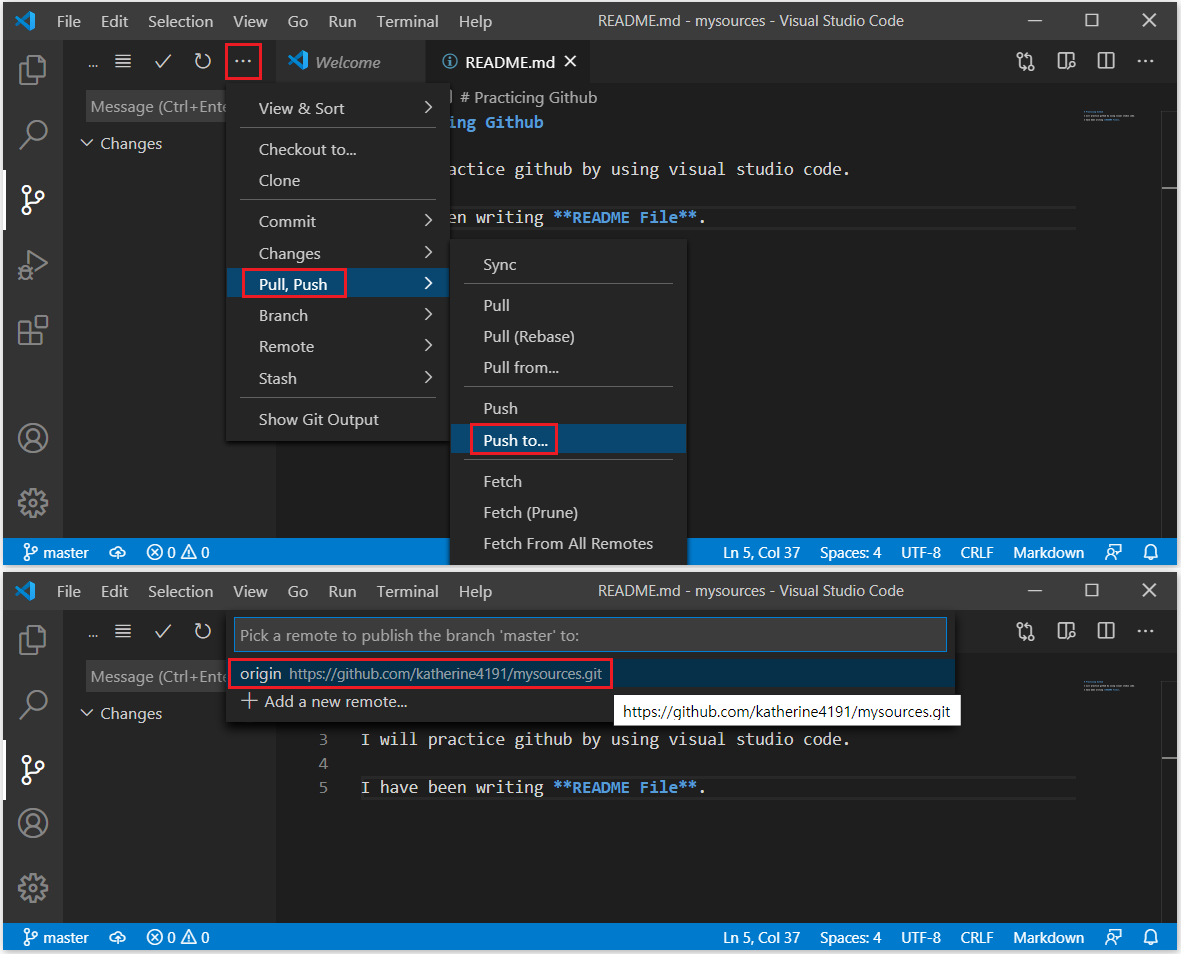Click Ln 5, Col 37 in top window

point(761,553)
